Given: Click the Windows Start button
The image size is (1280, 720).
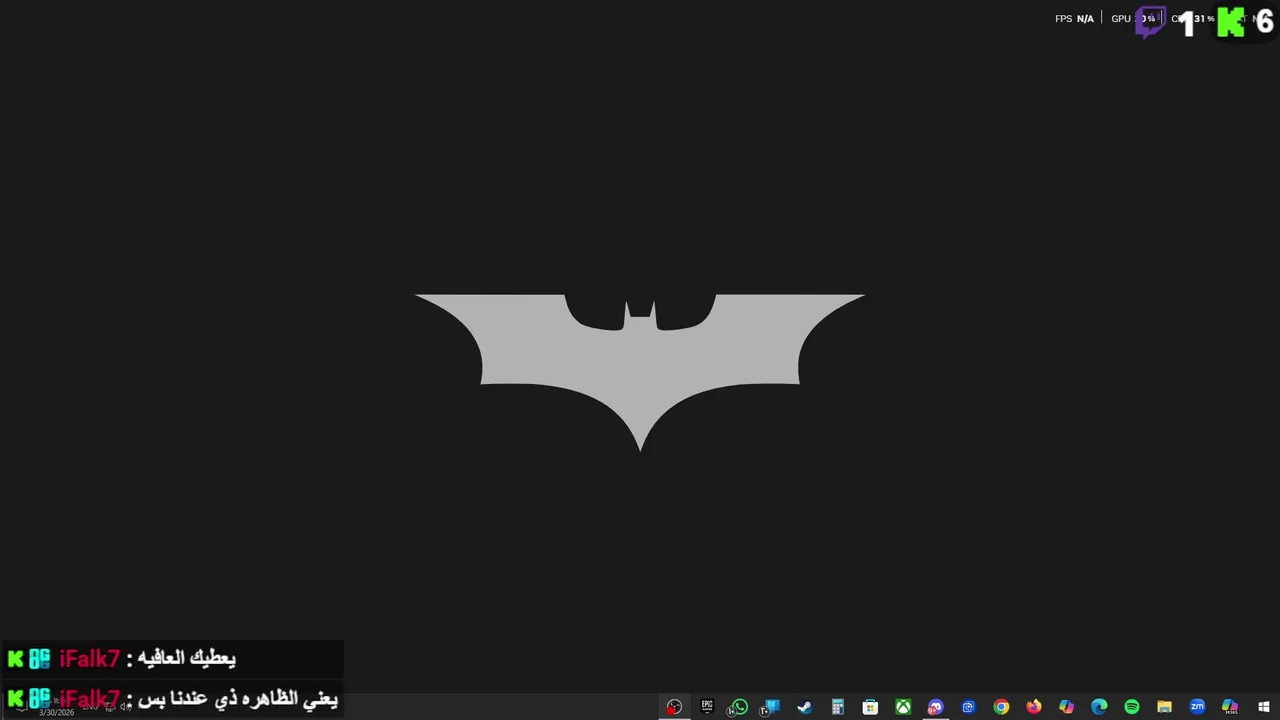Looking at the screenshot, I should 1264,707.
